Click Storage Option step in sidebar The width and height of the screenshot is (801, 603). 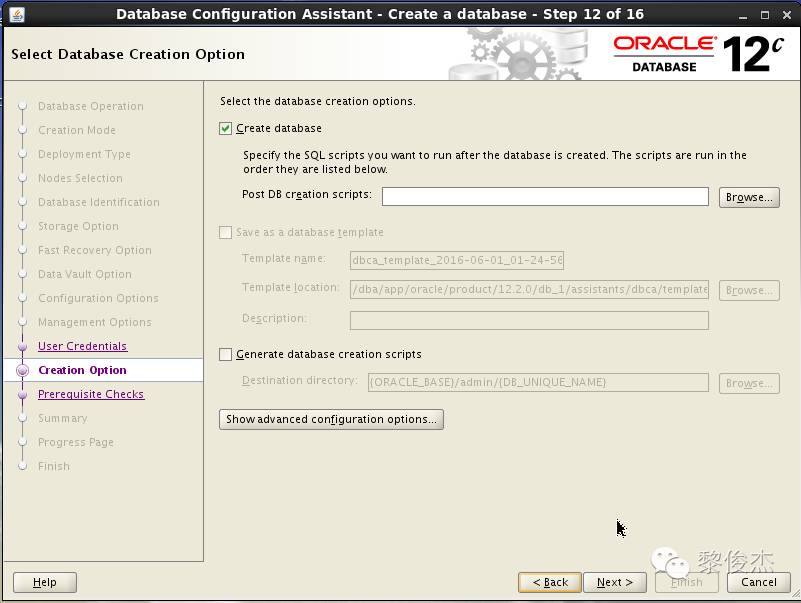[x=78, y=226]
